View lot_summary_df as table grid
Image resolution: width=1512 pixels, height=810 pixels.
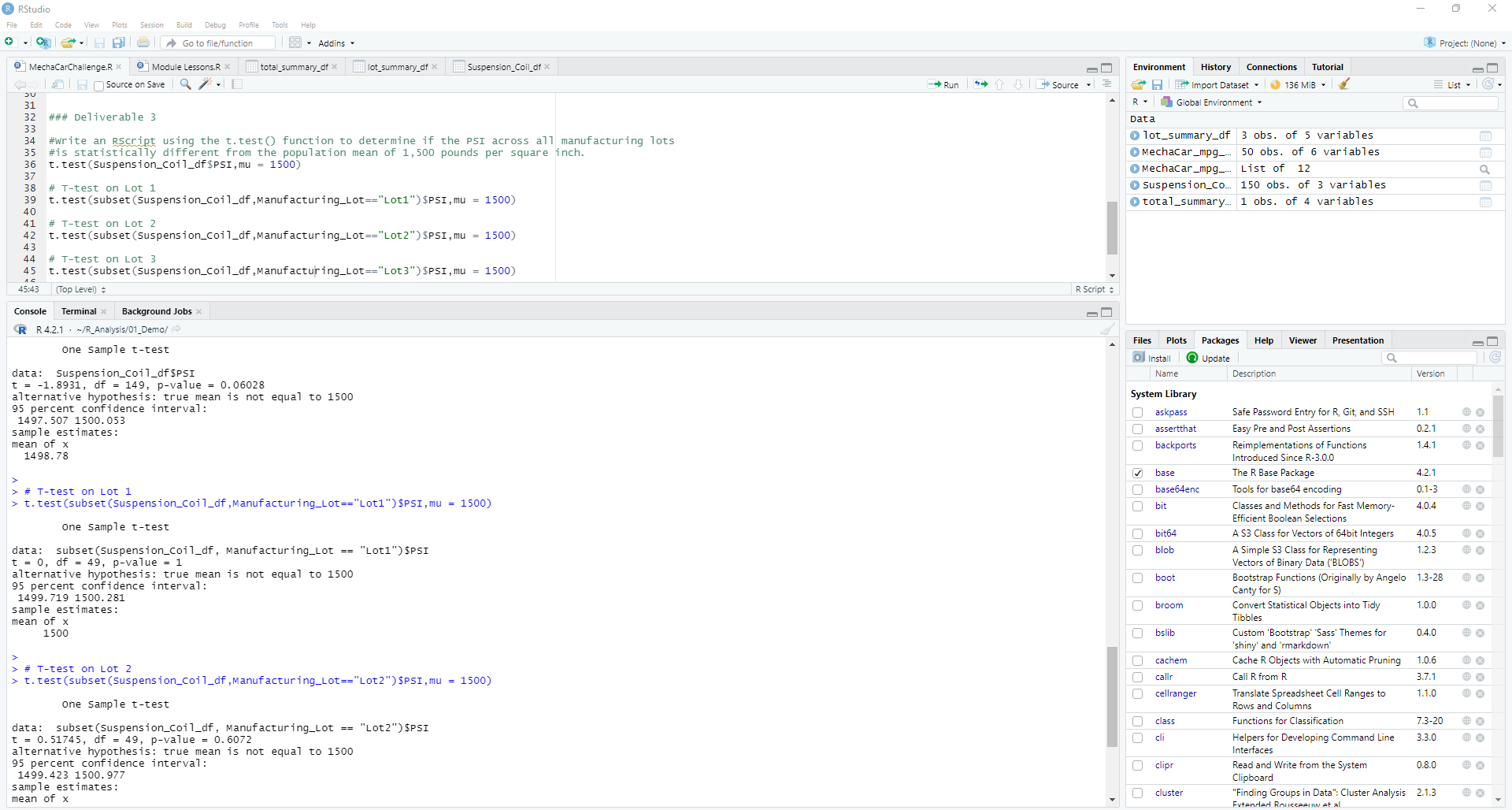(1485, 136)
